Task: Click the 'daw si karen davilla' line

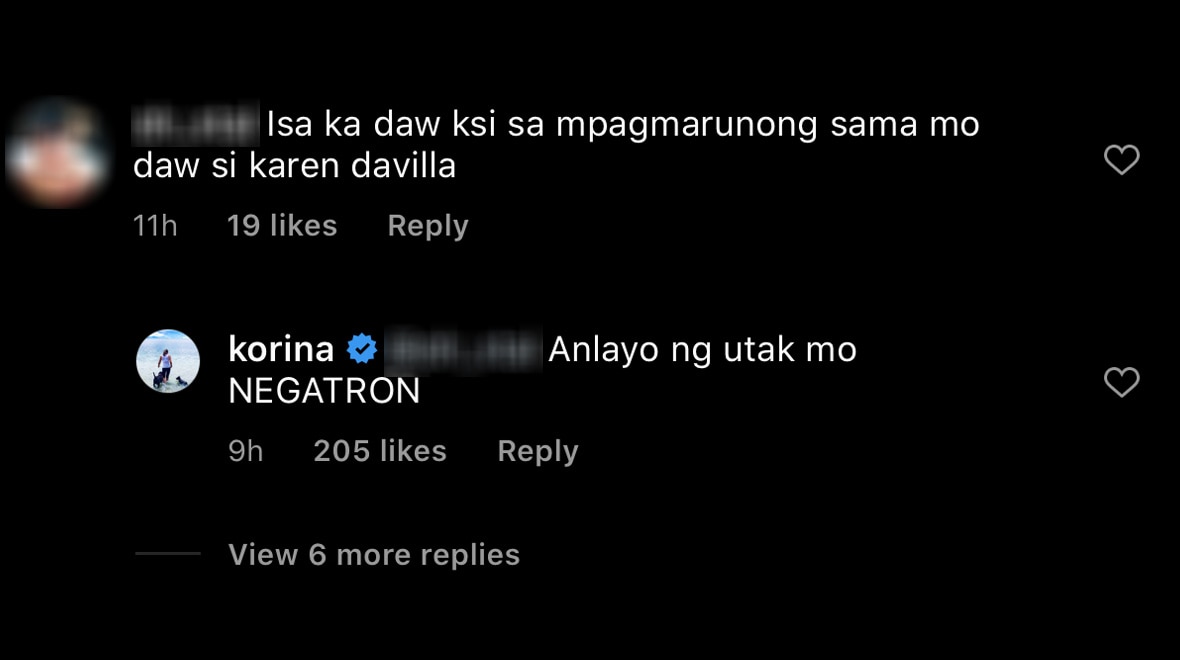Action: point(294,166)
